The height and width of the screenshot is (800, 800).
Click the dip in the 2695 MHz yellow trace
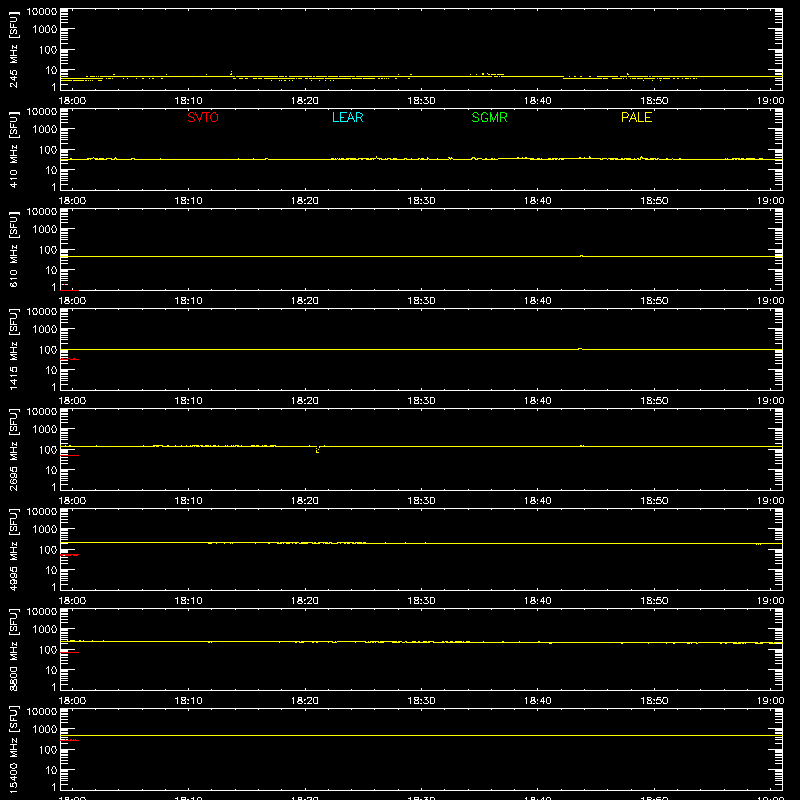click(x=317, y=449)
